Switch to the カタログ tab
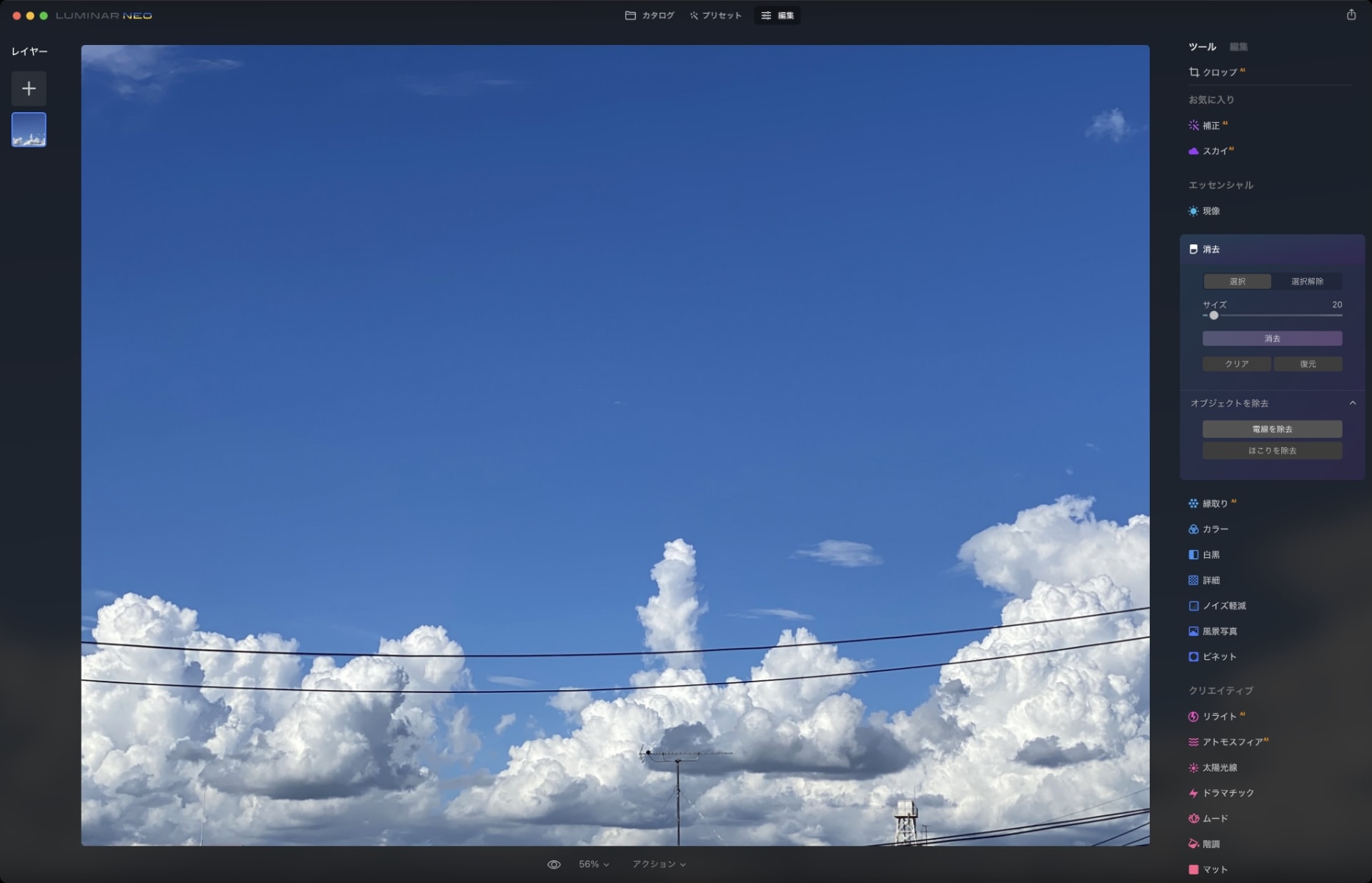 650,15
